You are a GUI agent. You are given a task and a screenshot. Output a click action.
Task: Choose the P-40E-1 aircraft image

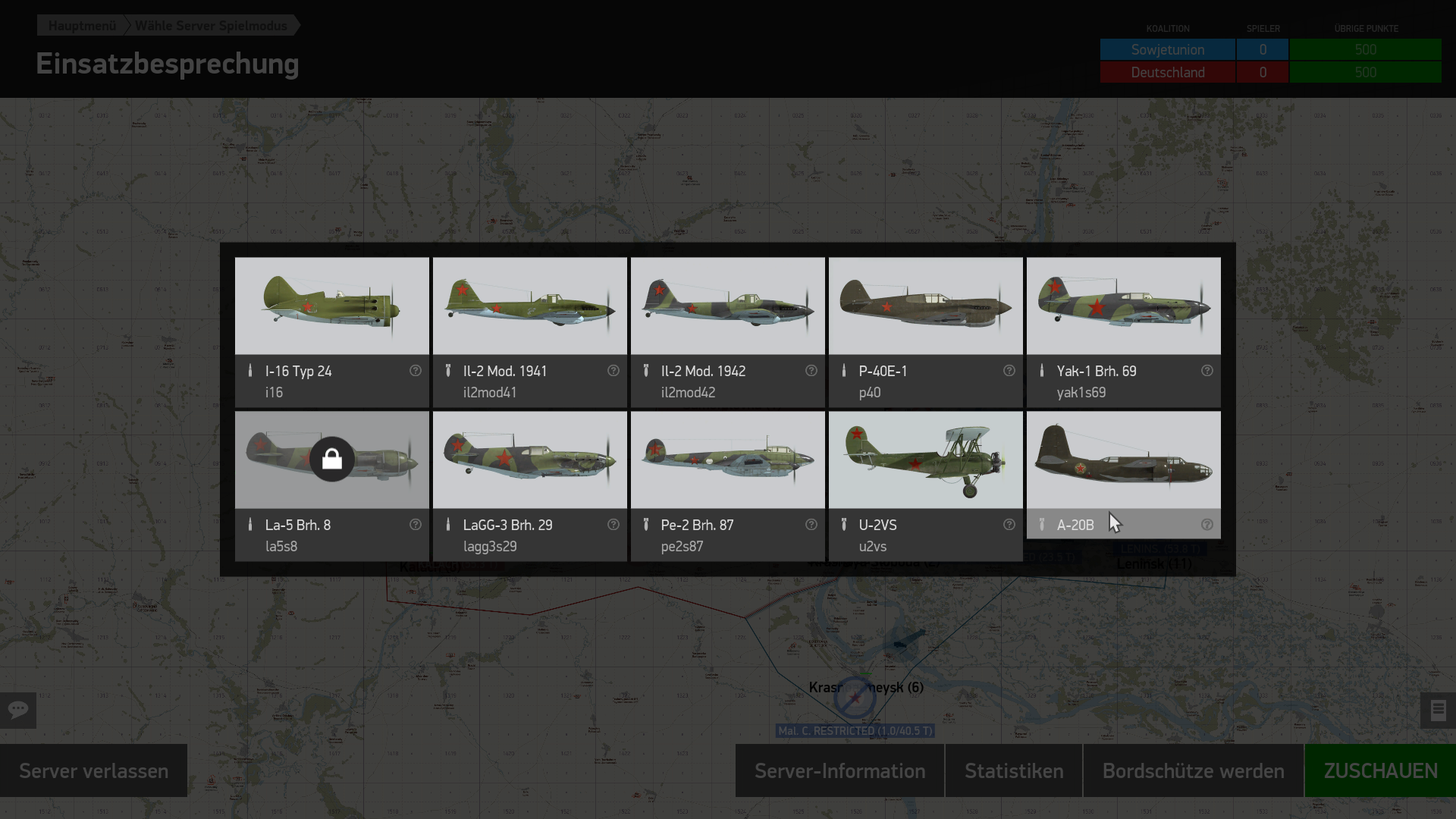pyautogui.click(x=926, y=306)
